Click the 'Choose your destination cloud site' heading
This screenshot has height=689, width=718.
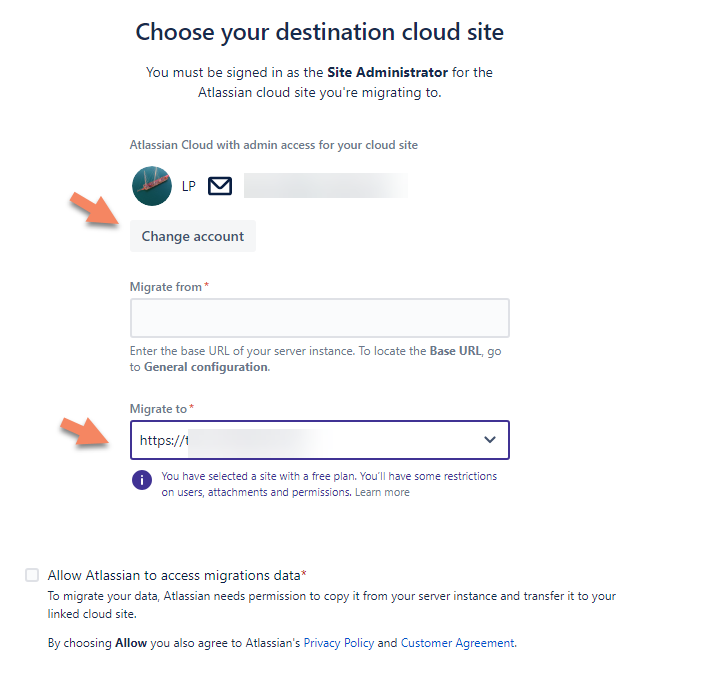(x=320, y=32)
